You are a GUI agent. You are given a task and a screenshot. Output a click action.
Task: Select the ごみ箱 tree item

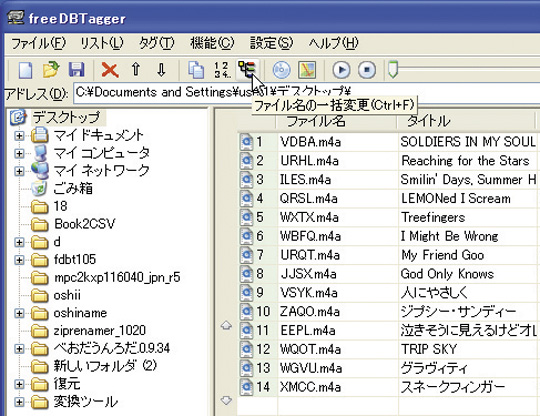pos(73,188)
